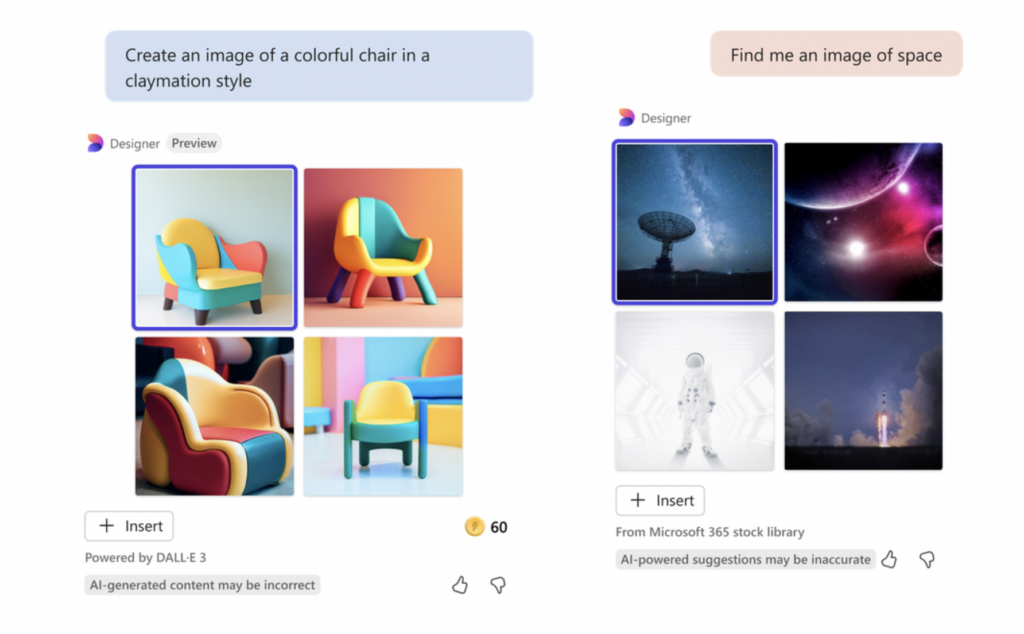Select Milky Way satellite dish image
The height and width of the screenshot is (634, 1024).
click(x=695, y=222)
